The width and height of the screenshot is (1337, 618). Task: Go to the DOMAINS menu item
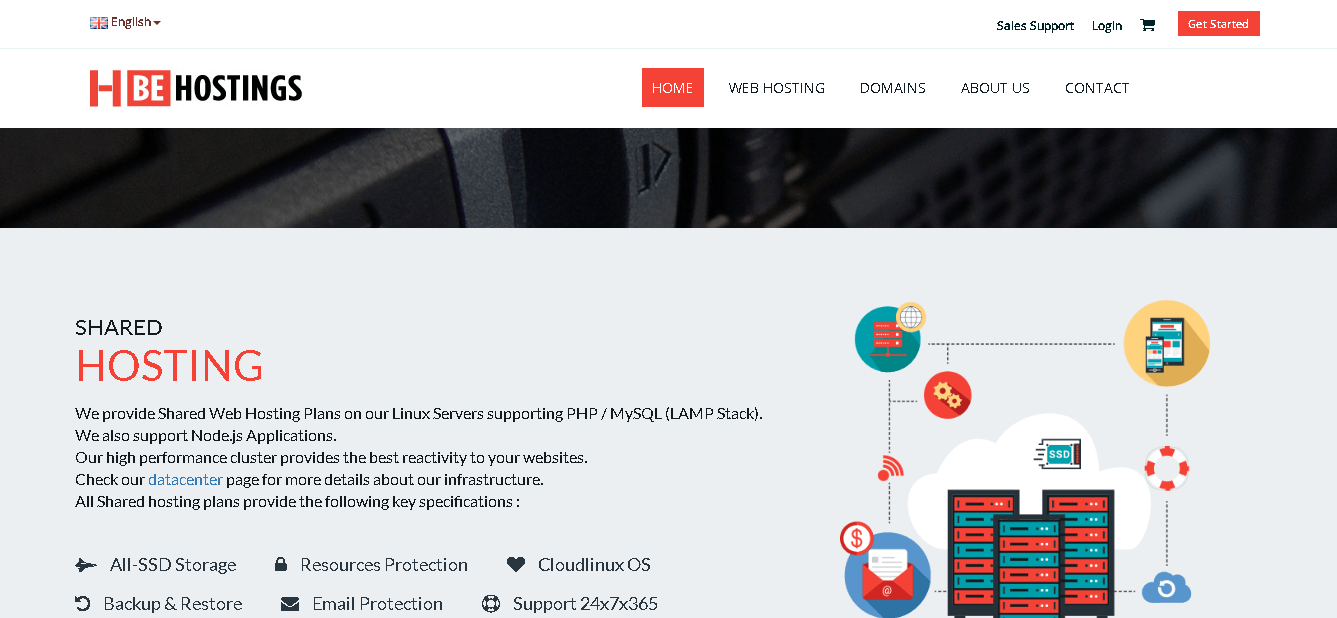coord(893,88)
